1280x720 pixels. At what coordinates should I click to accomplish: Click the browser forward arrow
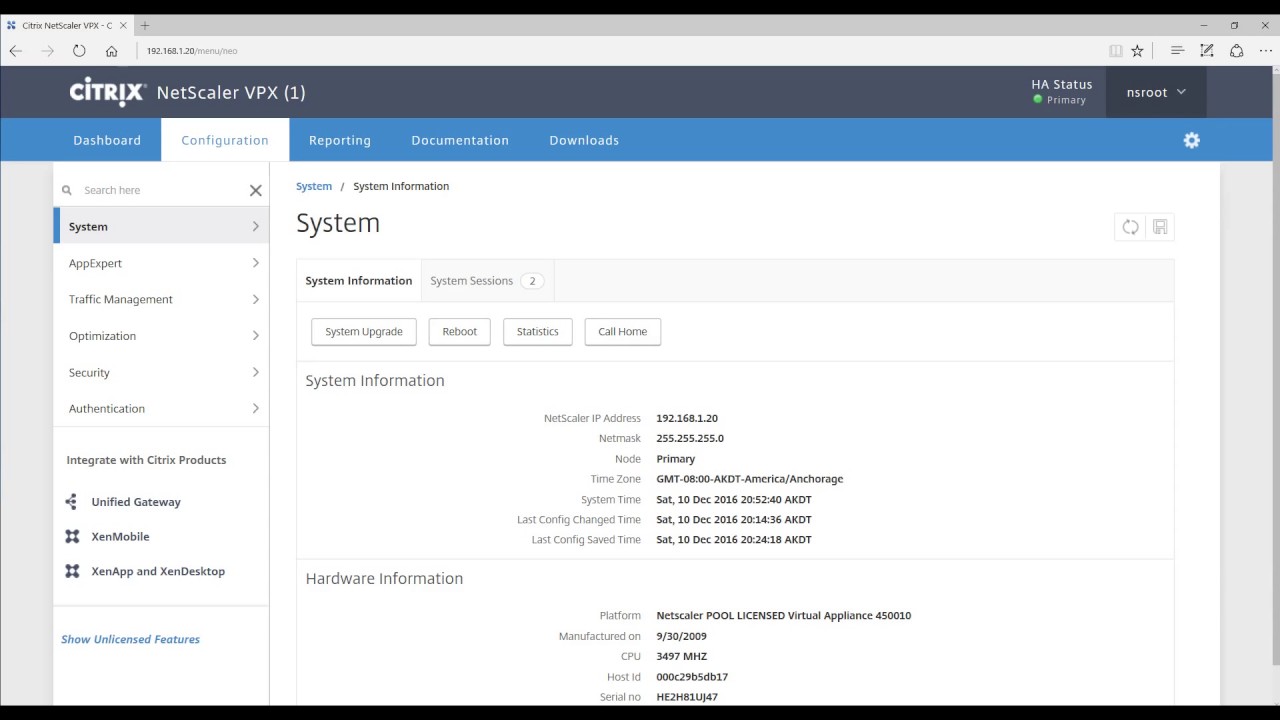coord(47,51)
